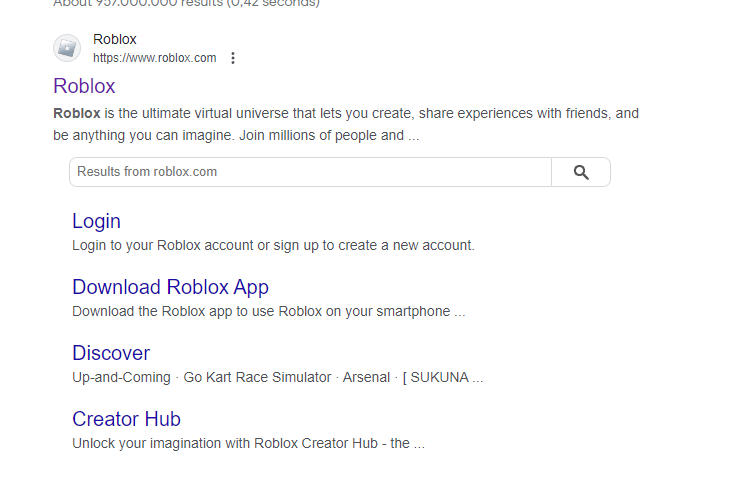Click inside the Results from roblox.com field

point(311,172)
